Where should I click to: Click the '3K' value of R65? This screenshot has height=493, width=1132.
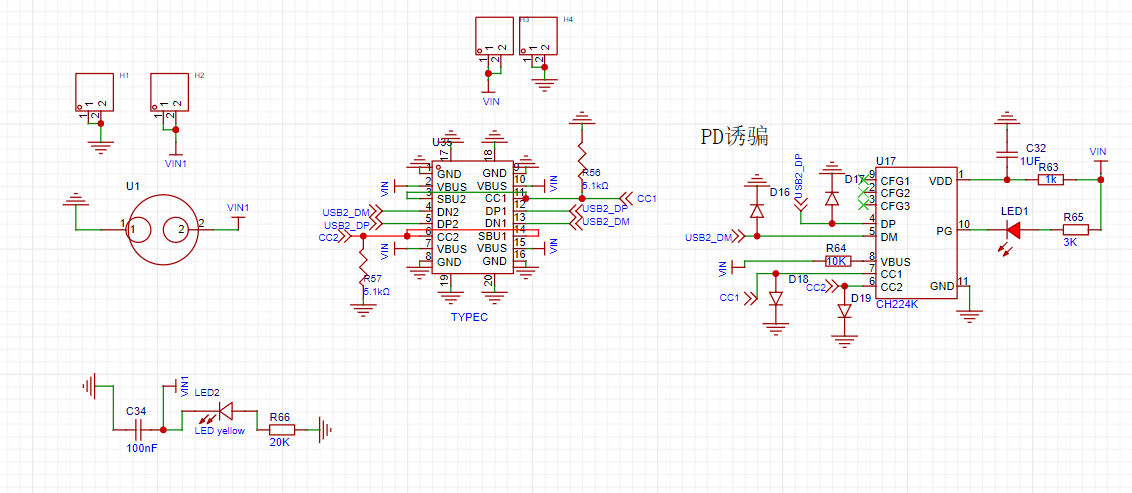[x=1070, y=243]
